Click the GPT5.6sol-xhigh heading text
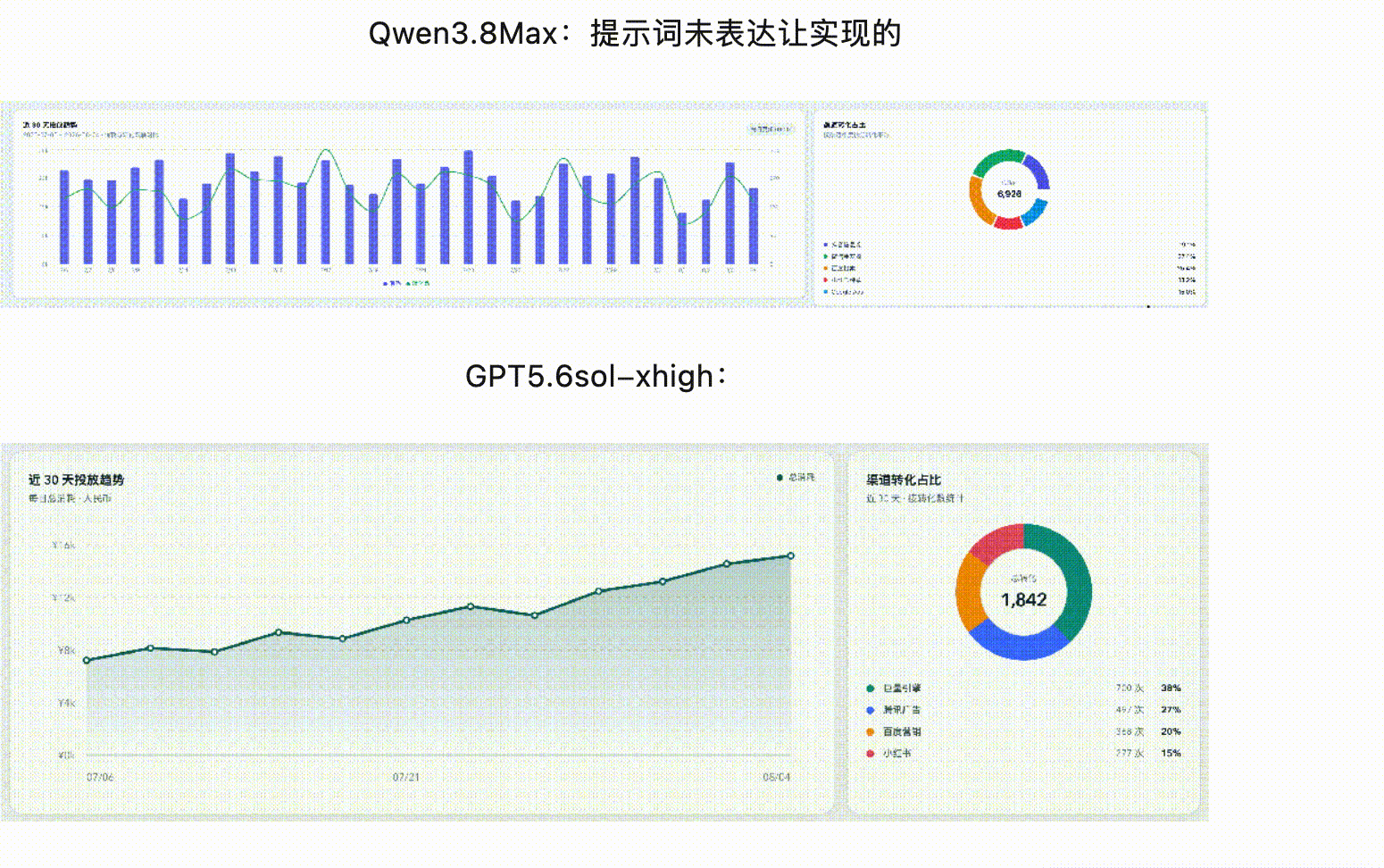 (596, 376)
